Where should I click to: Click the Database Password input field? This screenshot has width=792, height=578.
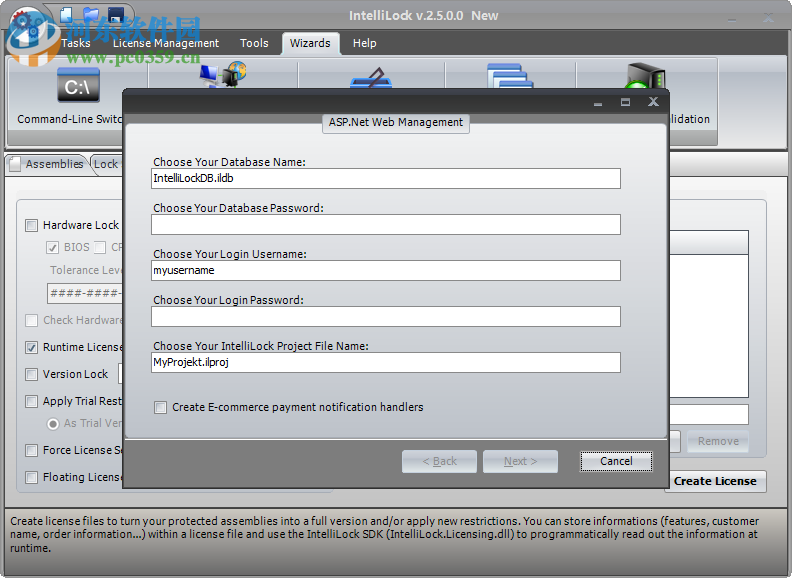pos(385,224)
